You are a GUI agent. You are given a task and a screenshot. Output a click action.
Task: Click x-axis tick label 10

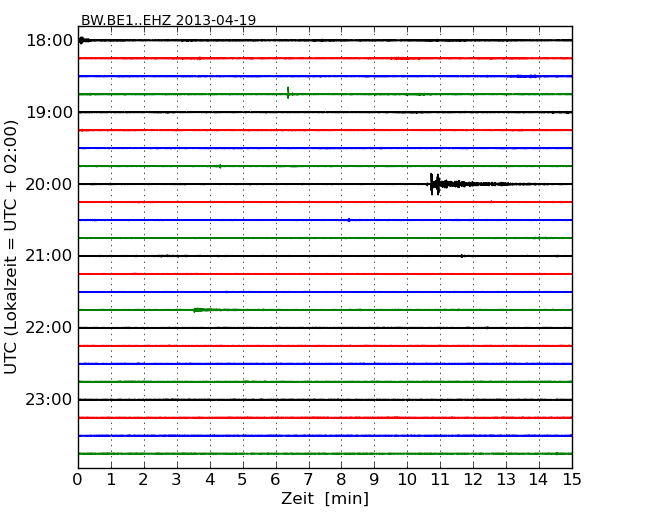click(x=407, y=480)
